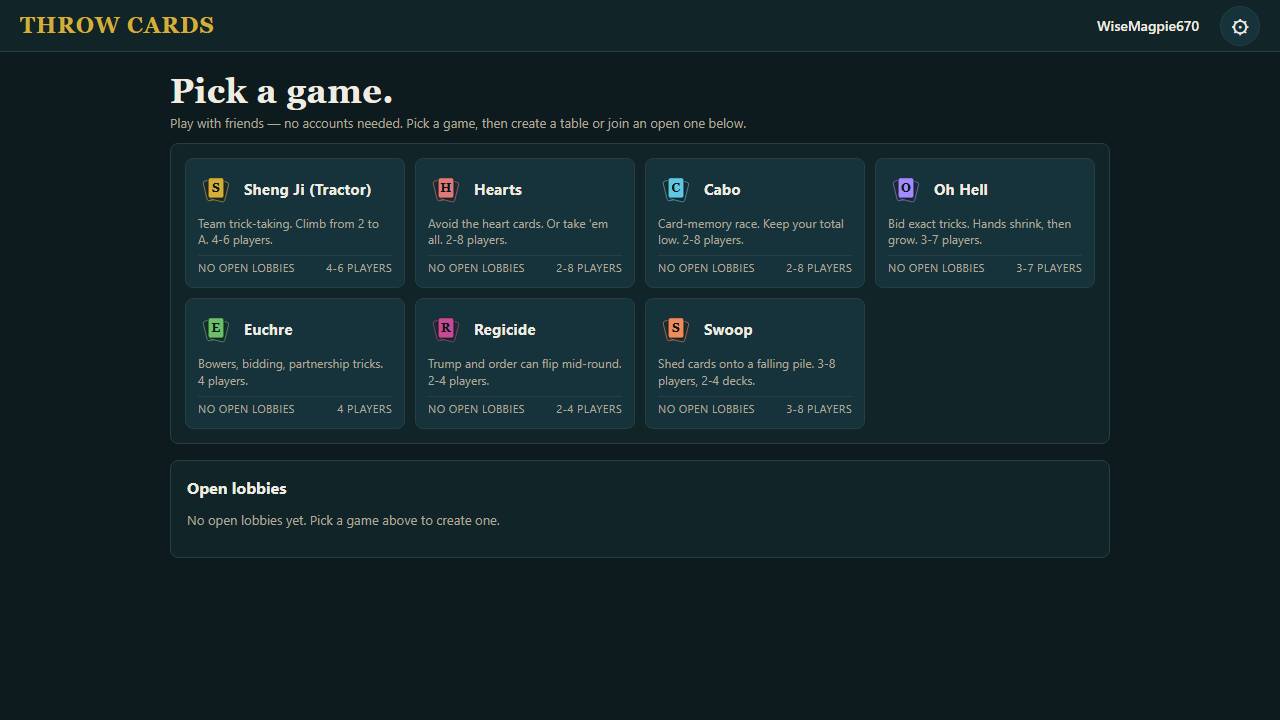Select the Oh Hell game title
Viewport: 1280px width, 720px height.
(x=961, y=190)
